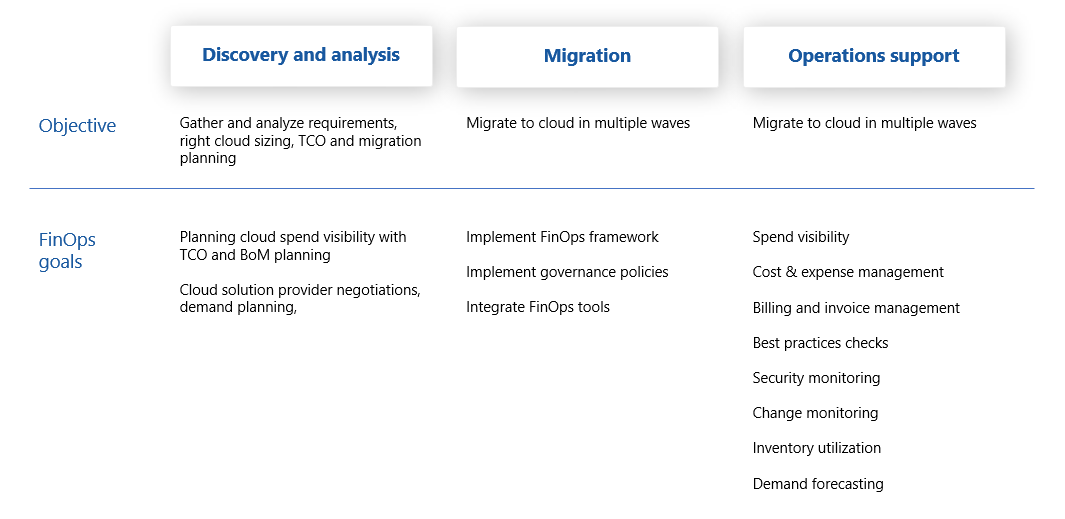Select Best practices checks item
The image size is (1065, 519).
point(820,343)
